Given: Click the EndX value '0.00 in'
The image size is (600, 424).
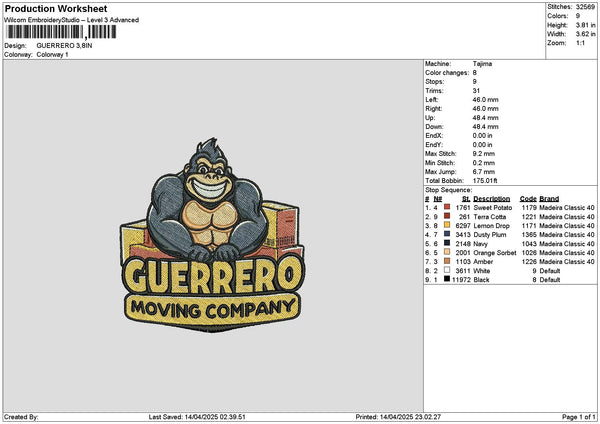Looking at the screenshot, I should 483,135.
